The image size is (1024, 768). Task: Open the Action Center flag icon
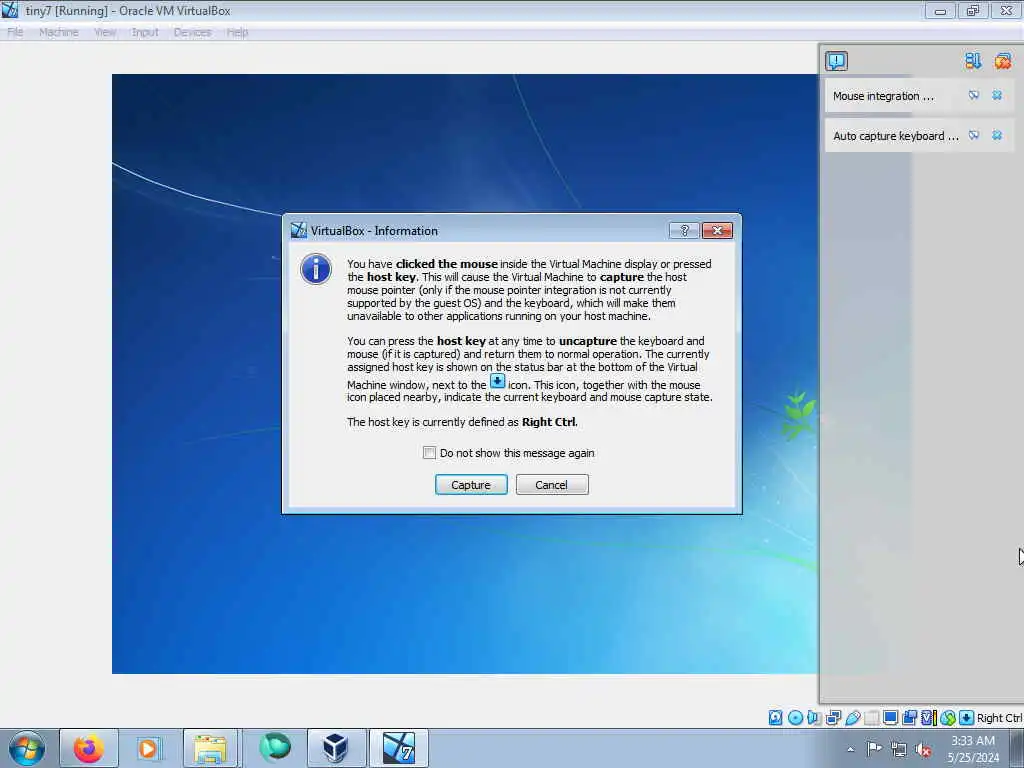(x=874, y=749)
